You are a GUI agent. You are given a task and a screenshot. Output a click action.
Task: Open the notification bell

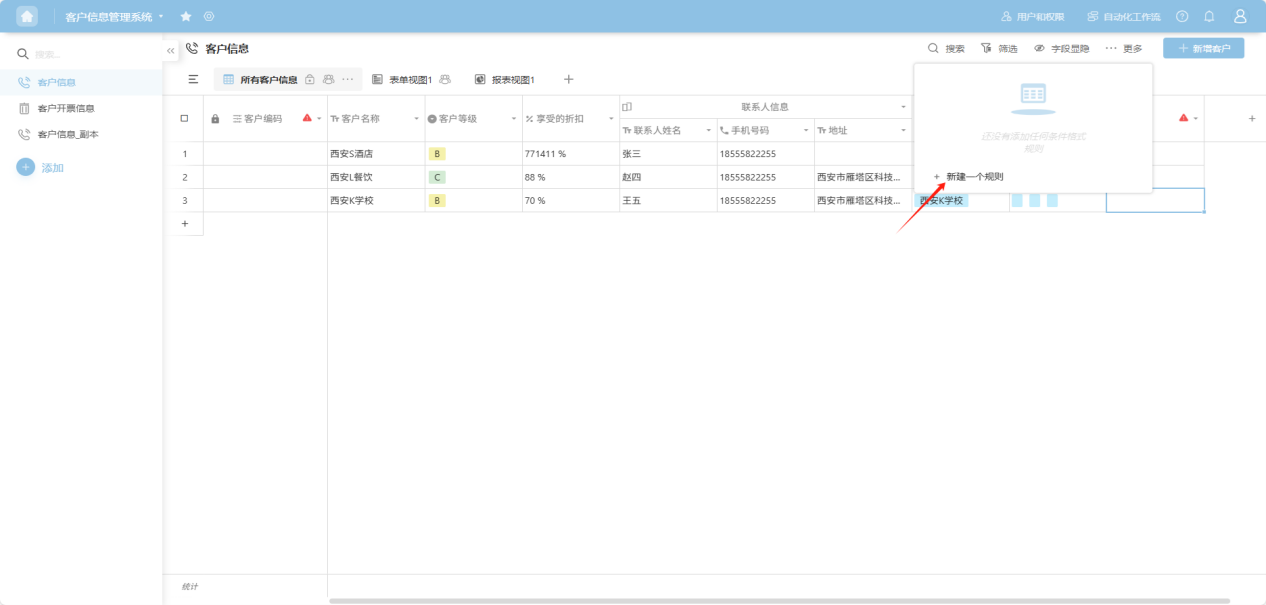1209,17
